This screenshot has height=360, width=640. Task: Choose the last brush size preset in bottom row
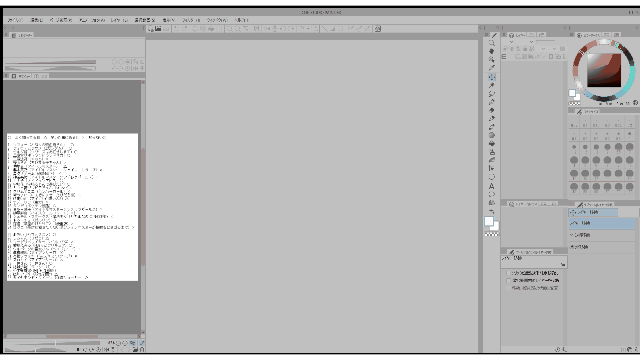click(x=629, y=187)
